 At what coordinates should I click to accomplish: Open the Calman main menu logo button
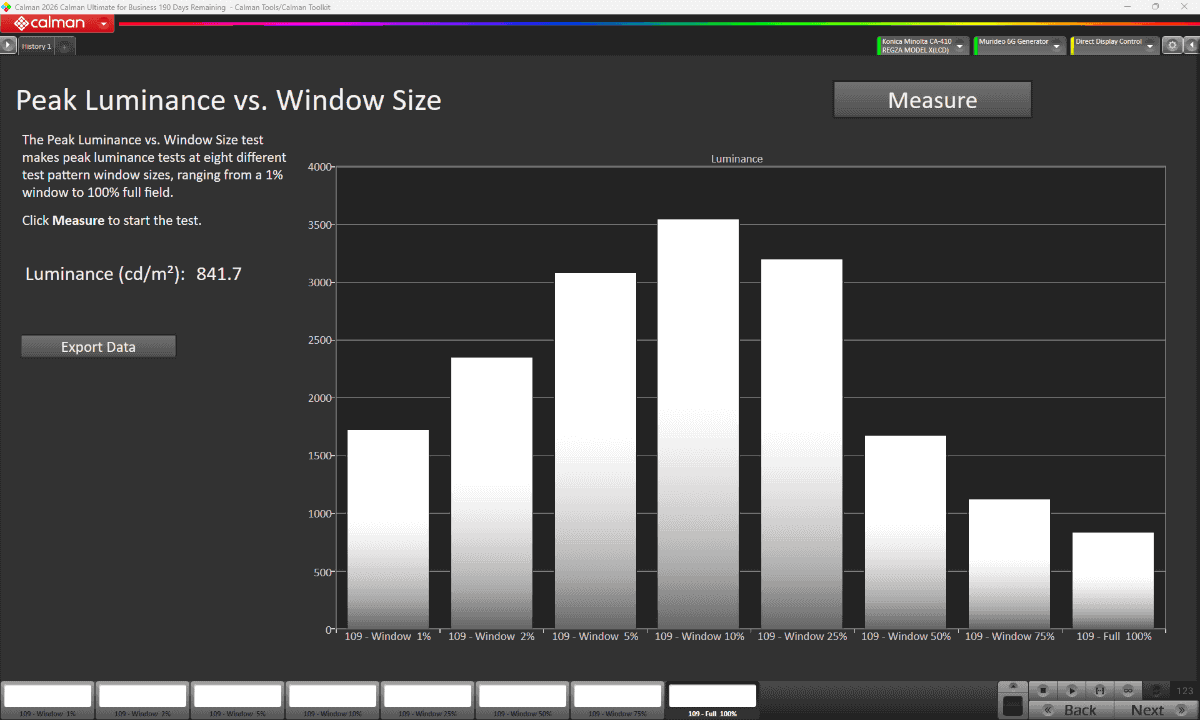click(58, 23)
